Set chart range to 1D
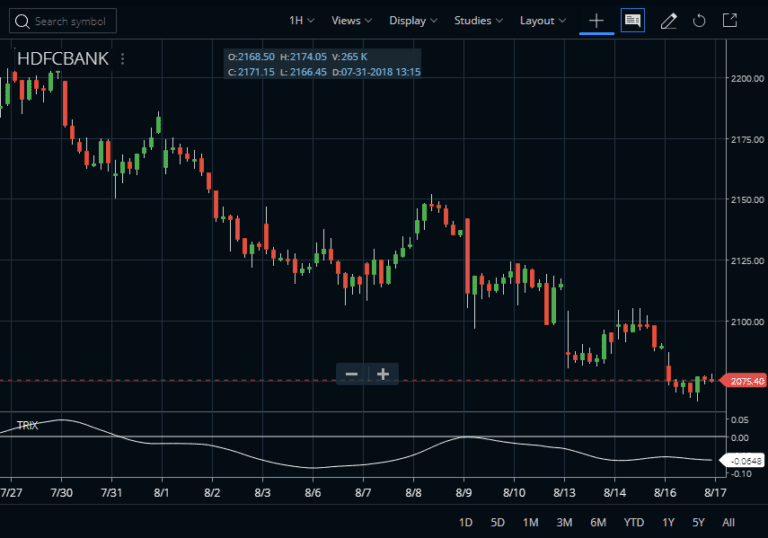The image size is (768, 538). point(466,522)
